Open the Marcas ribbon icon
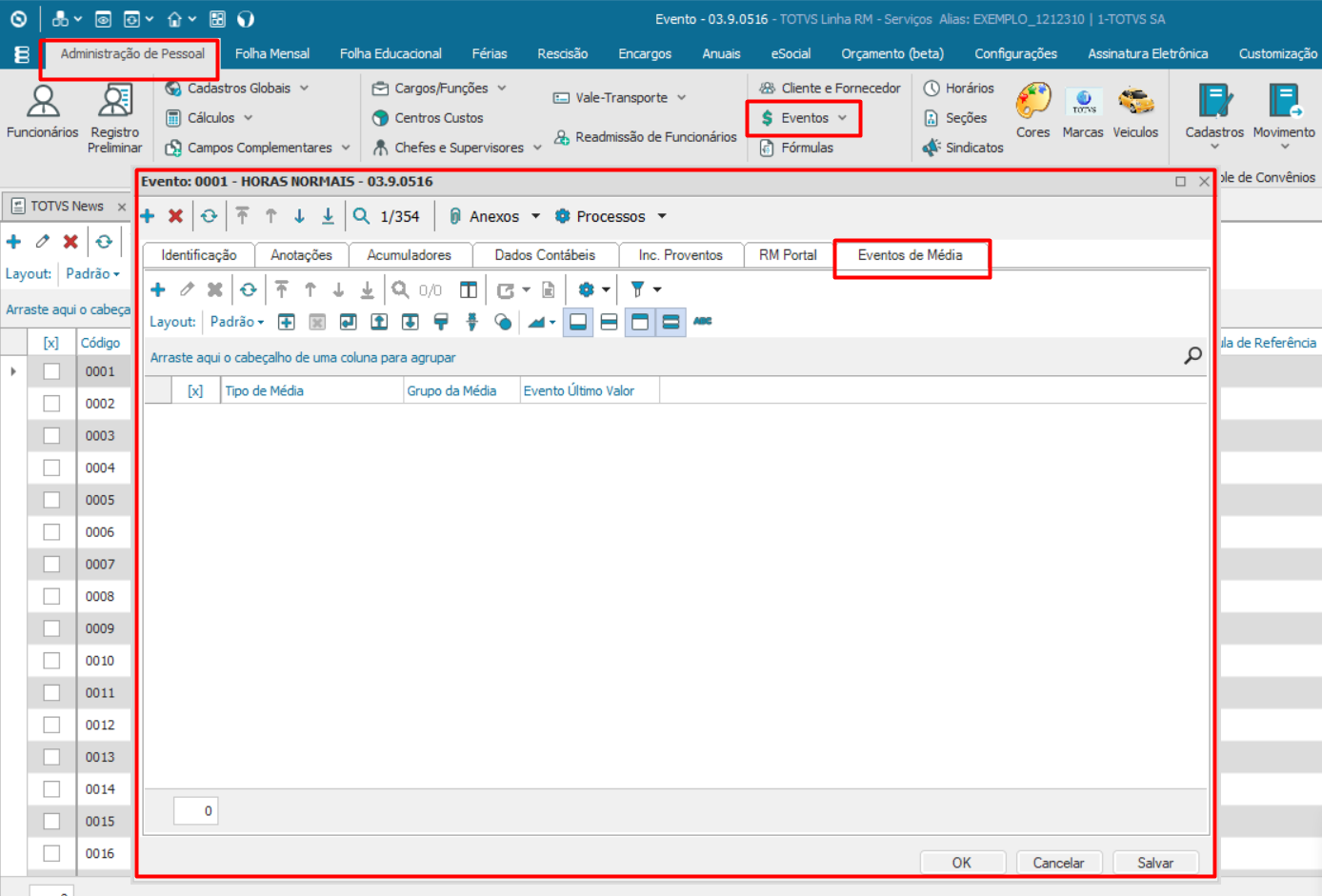Image resolution: width=1322 pixels, height=896 pixels. click(x=1083, y=111)
